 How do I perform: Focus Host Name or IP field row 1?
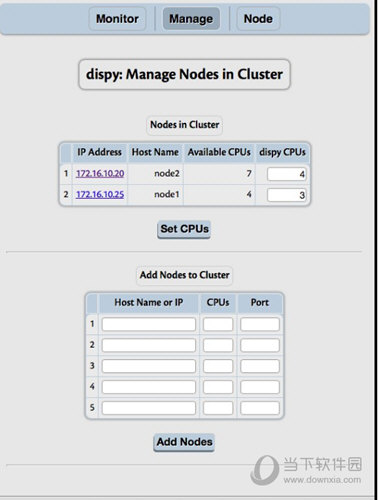pos(149,324)
